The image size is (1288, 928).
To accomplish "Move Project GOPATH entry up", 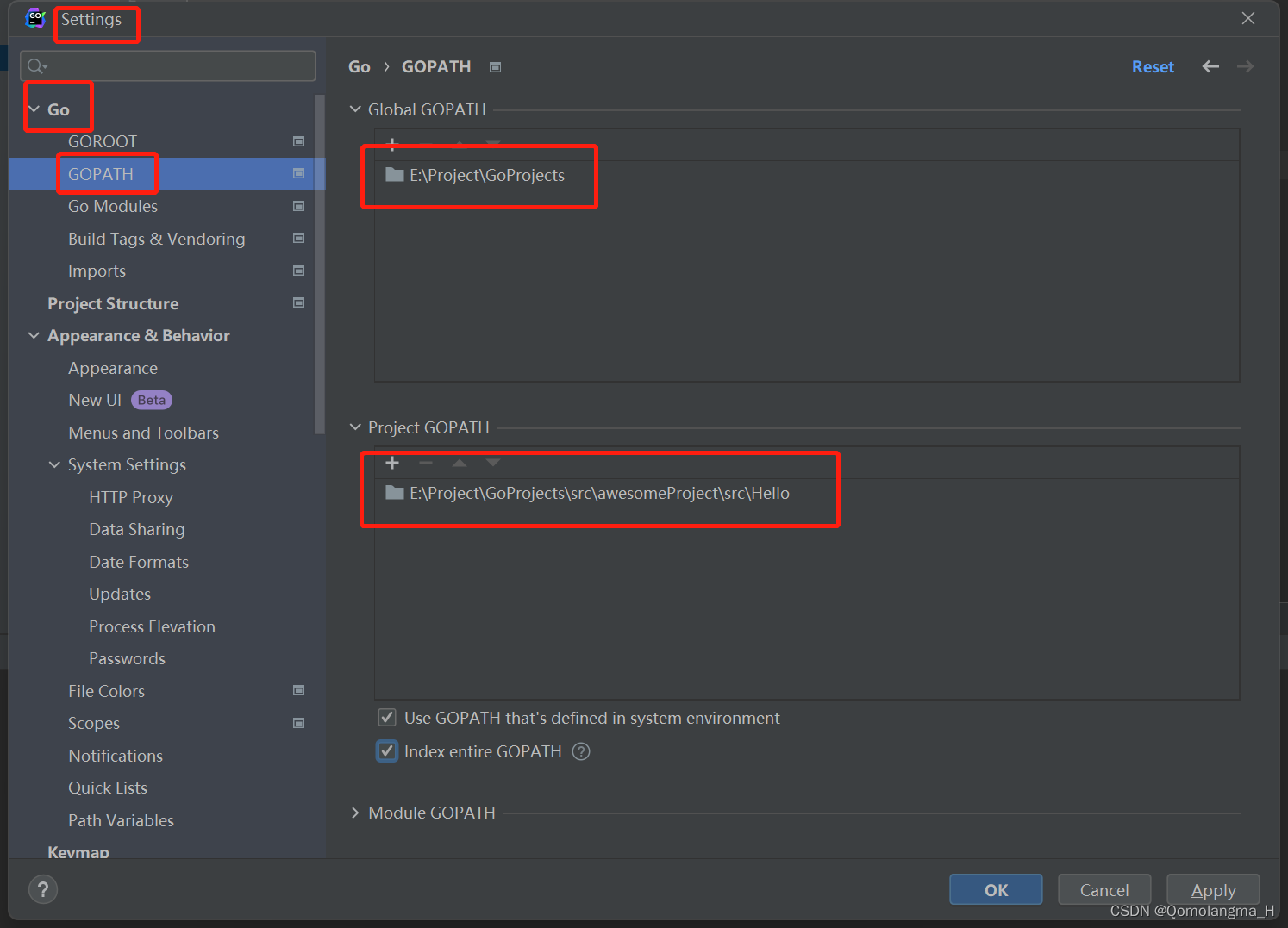I will tap(459, 463).
